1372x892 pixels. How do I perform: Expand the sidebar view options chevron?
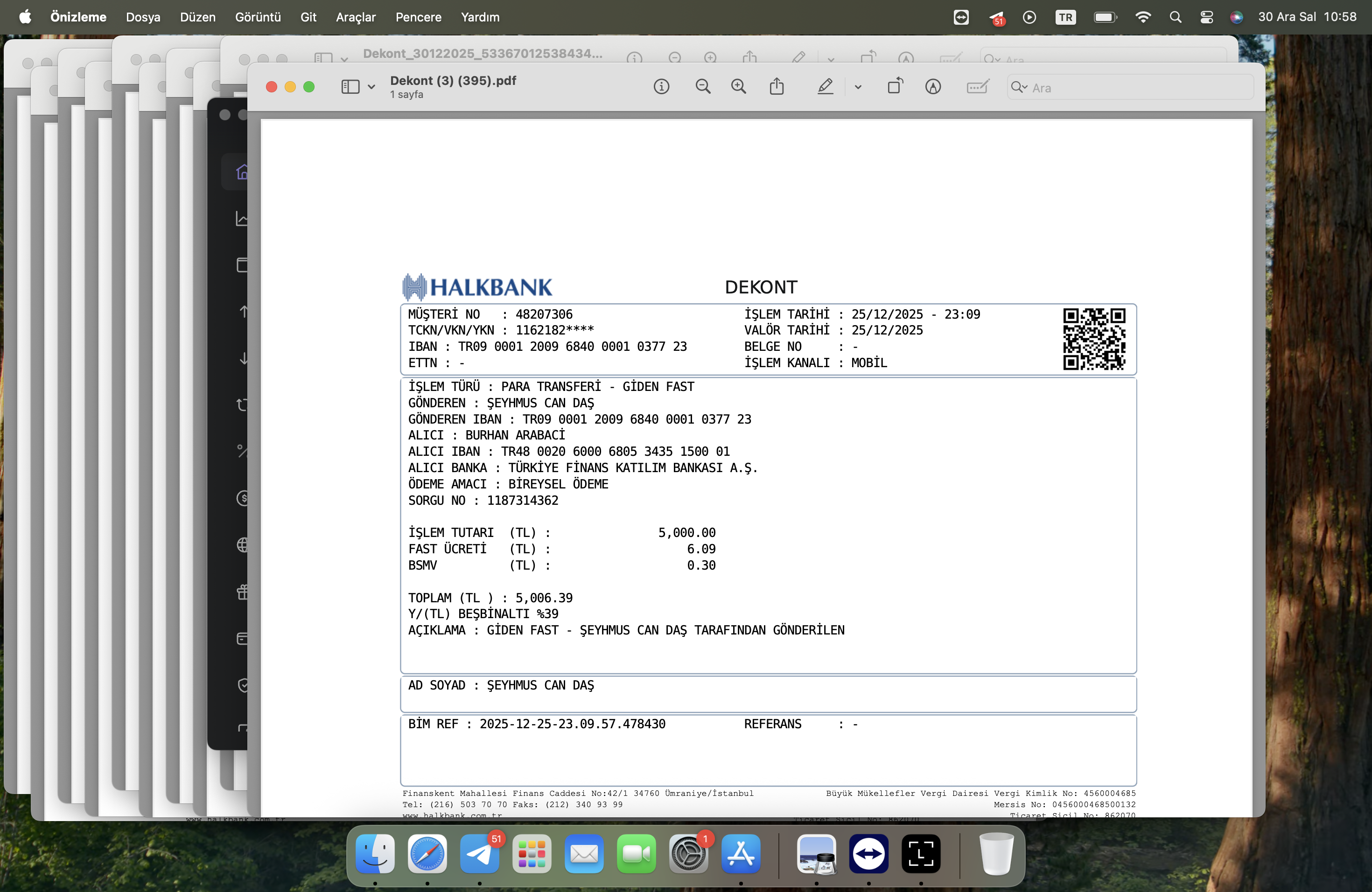tap(371, 87)
